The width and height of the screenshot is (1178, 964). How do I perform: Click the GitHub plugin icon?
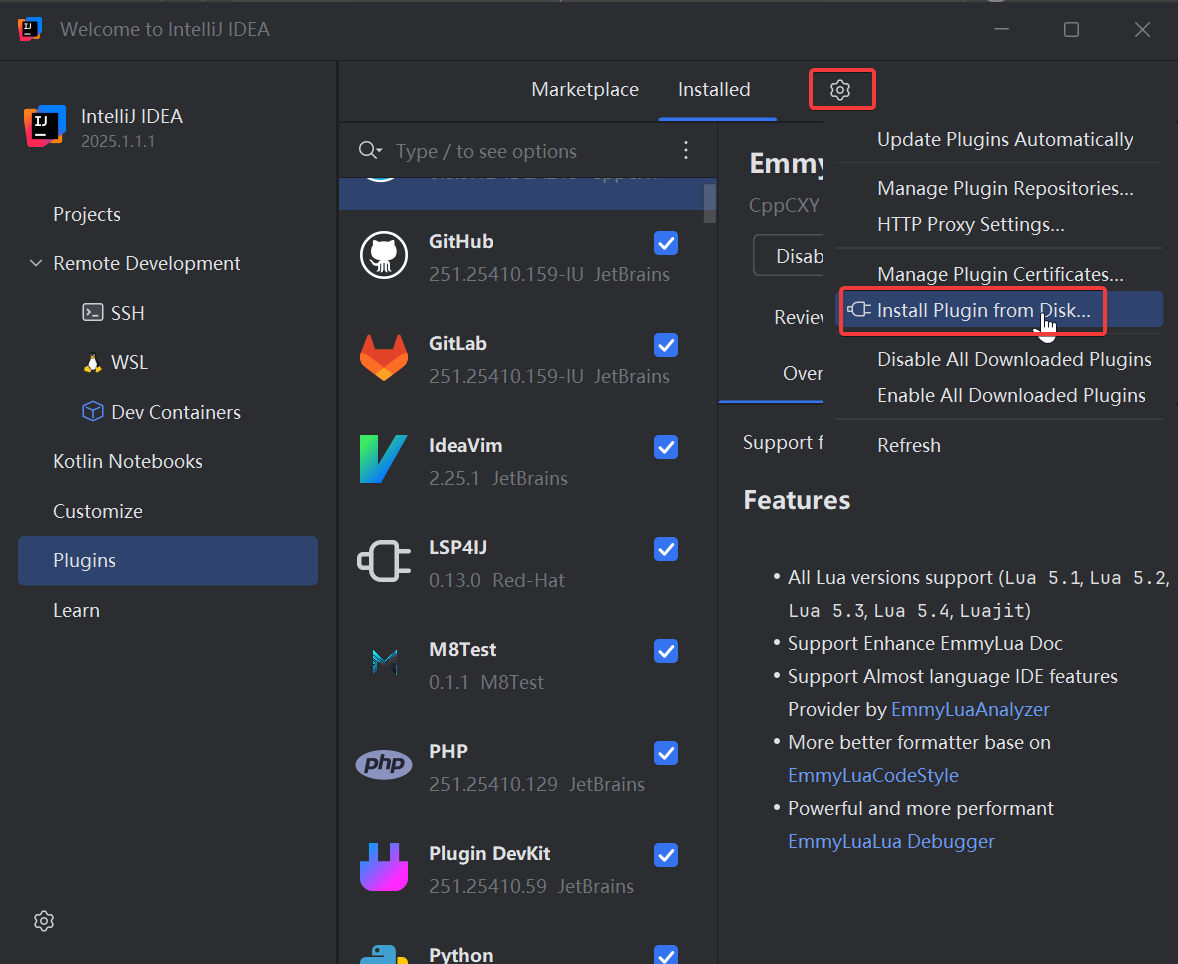click(384, 256)
